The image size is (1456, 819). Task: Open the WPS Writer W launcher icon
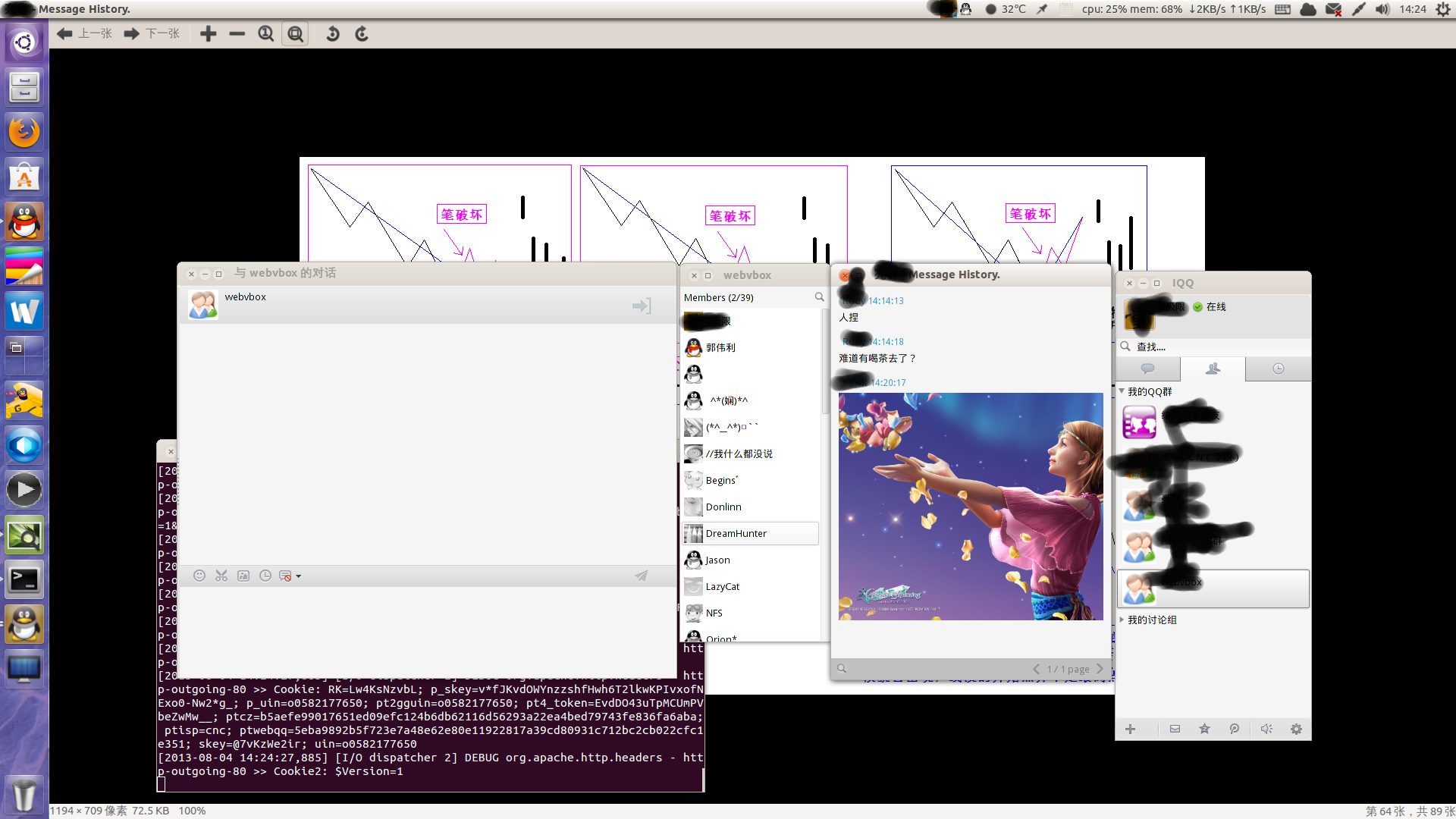pyautogui.click(x=24, y=311)
